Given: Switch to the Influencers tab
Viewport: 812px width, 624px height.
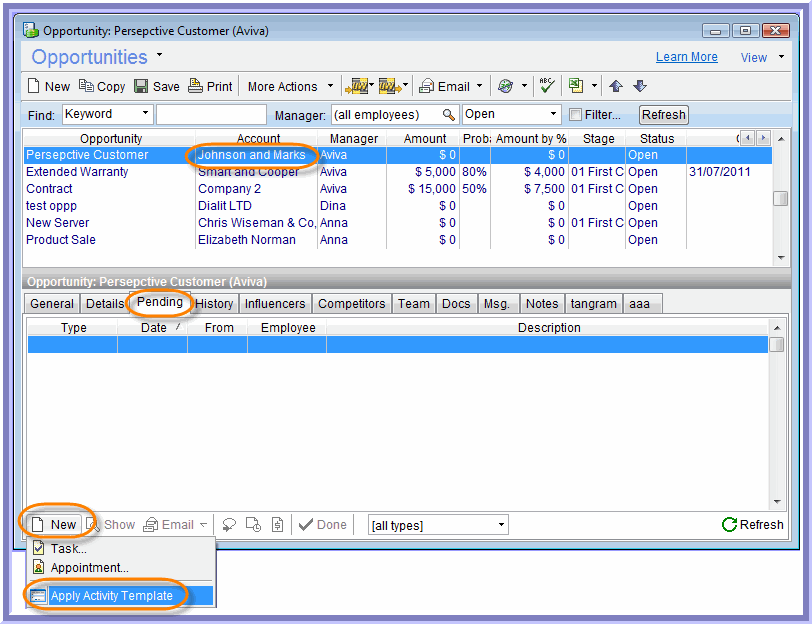Looking at the screenshot, I should 275,304.
